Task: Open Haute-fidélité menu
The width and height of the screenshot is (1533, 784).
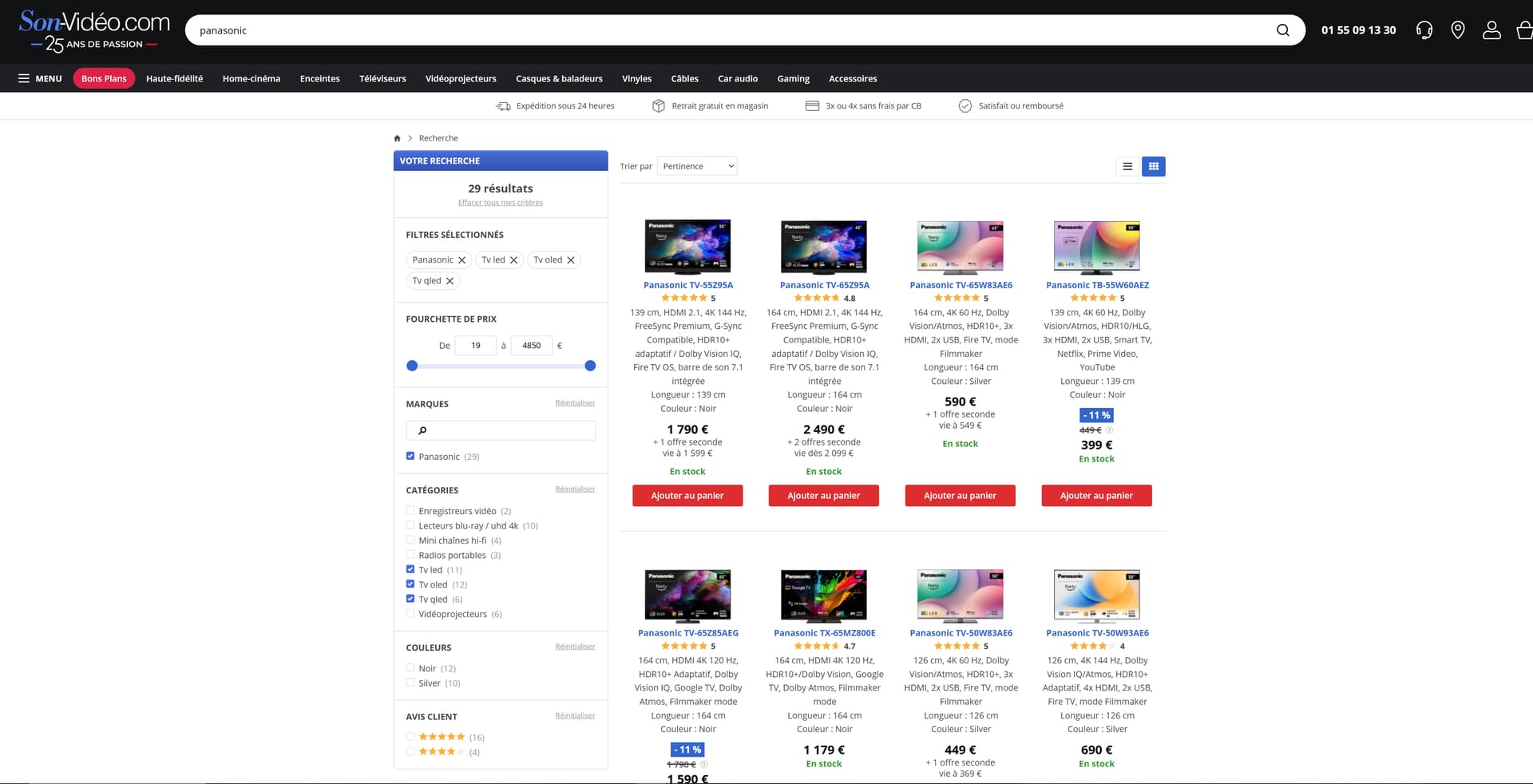Action: coord(174,78)
